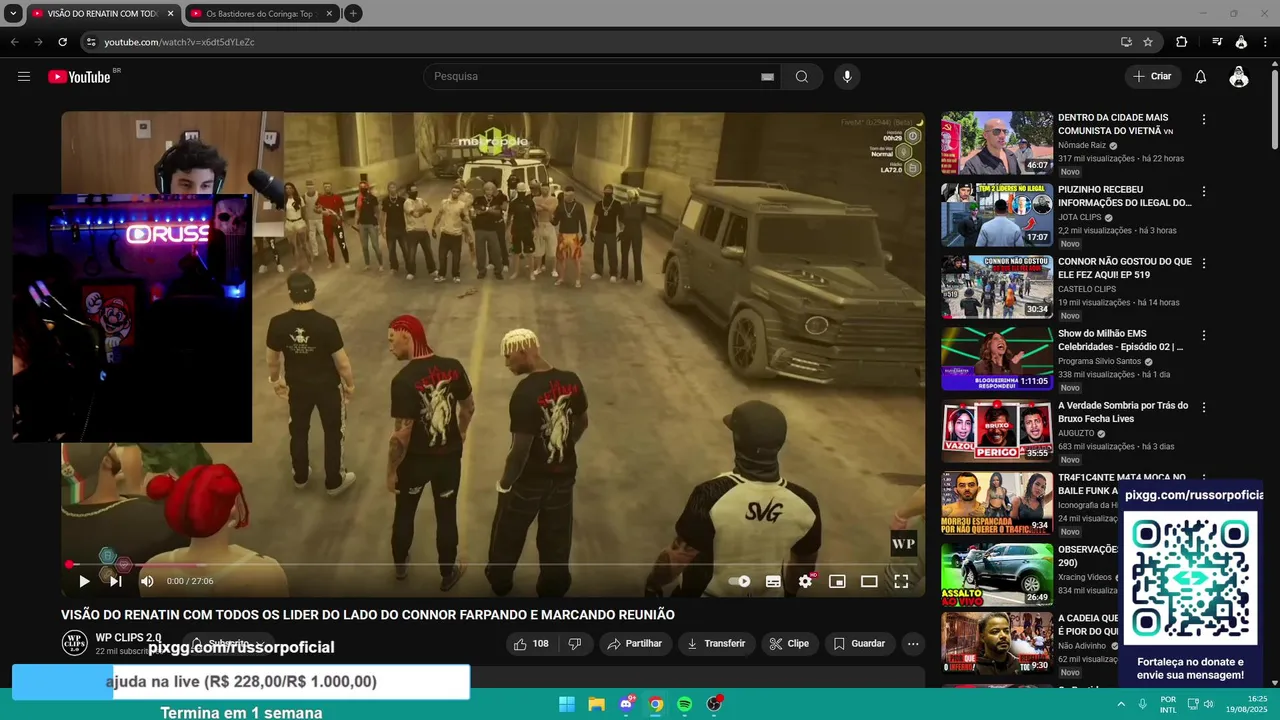Open WP CLIPS 2.0 channel name link
Viewport: 1280px width, 720px height.
128,638
